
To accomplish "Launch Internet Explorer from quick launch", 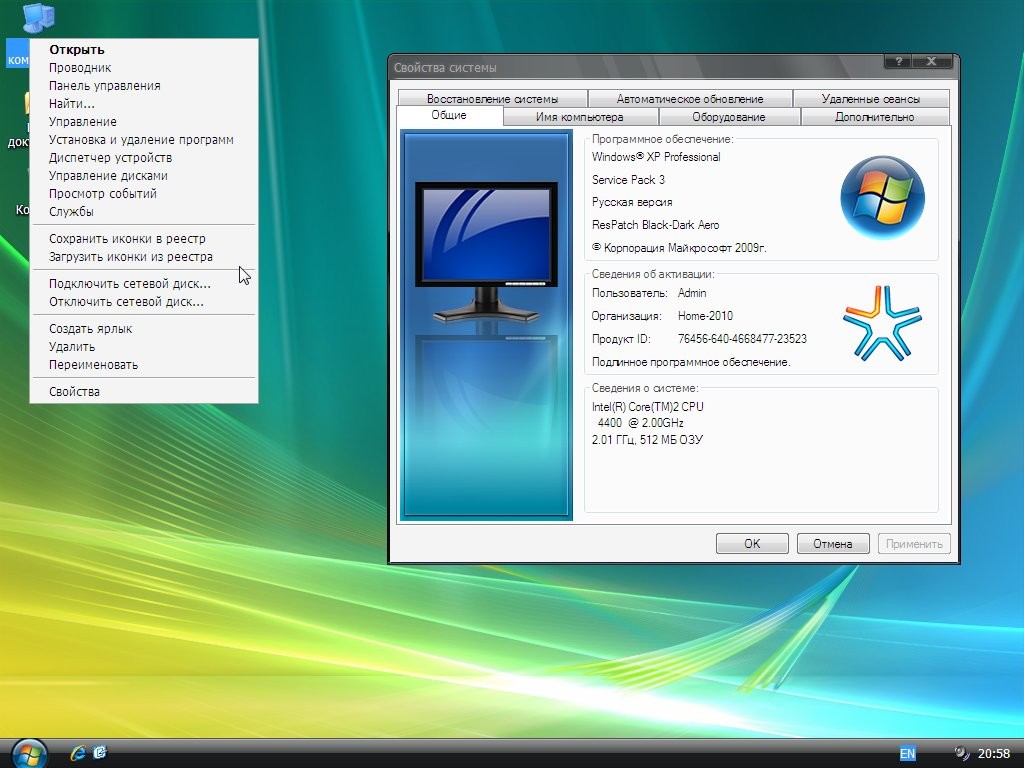I will [x=78, y=753].
